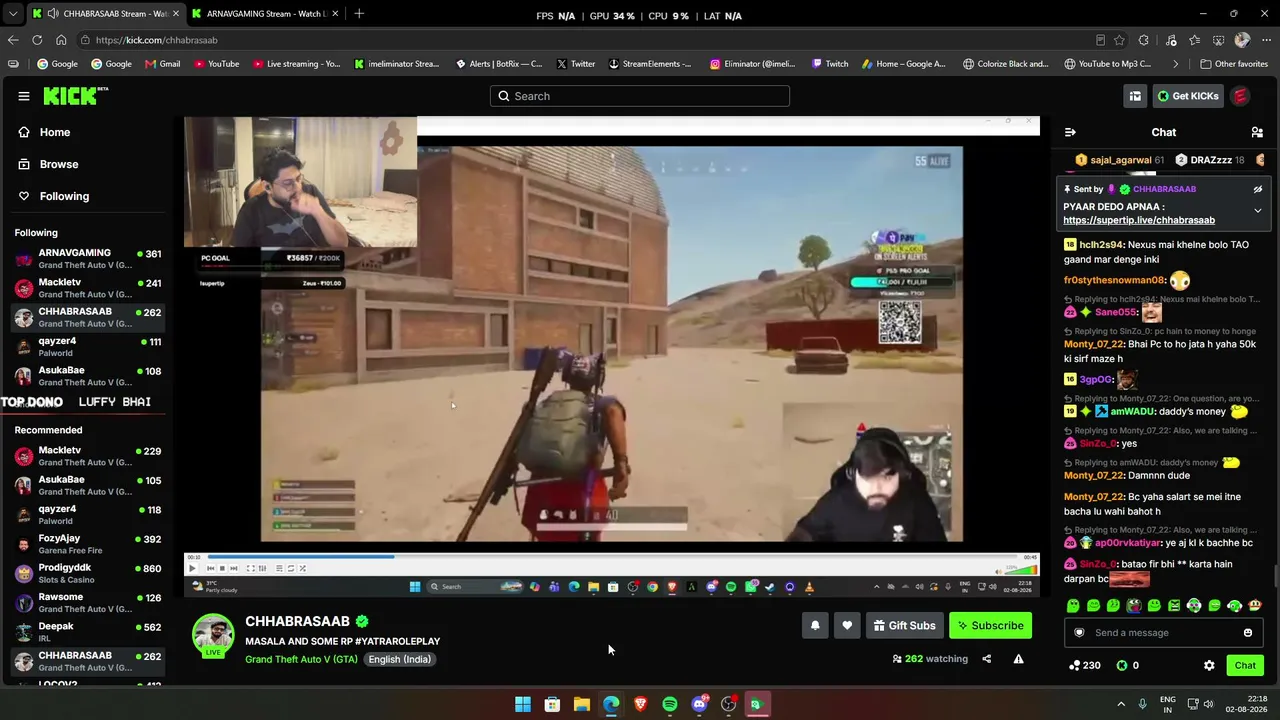Open the emoji picker in message box

point(1248,632)
